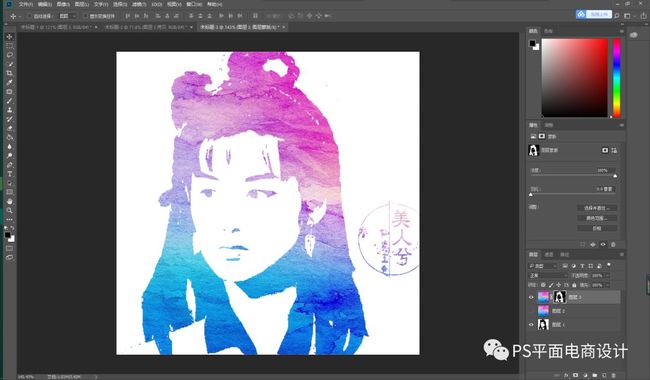Switch to the 路径 paths tab

(564, 254)
